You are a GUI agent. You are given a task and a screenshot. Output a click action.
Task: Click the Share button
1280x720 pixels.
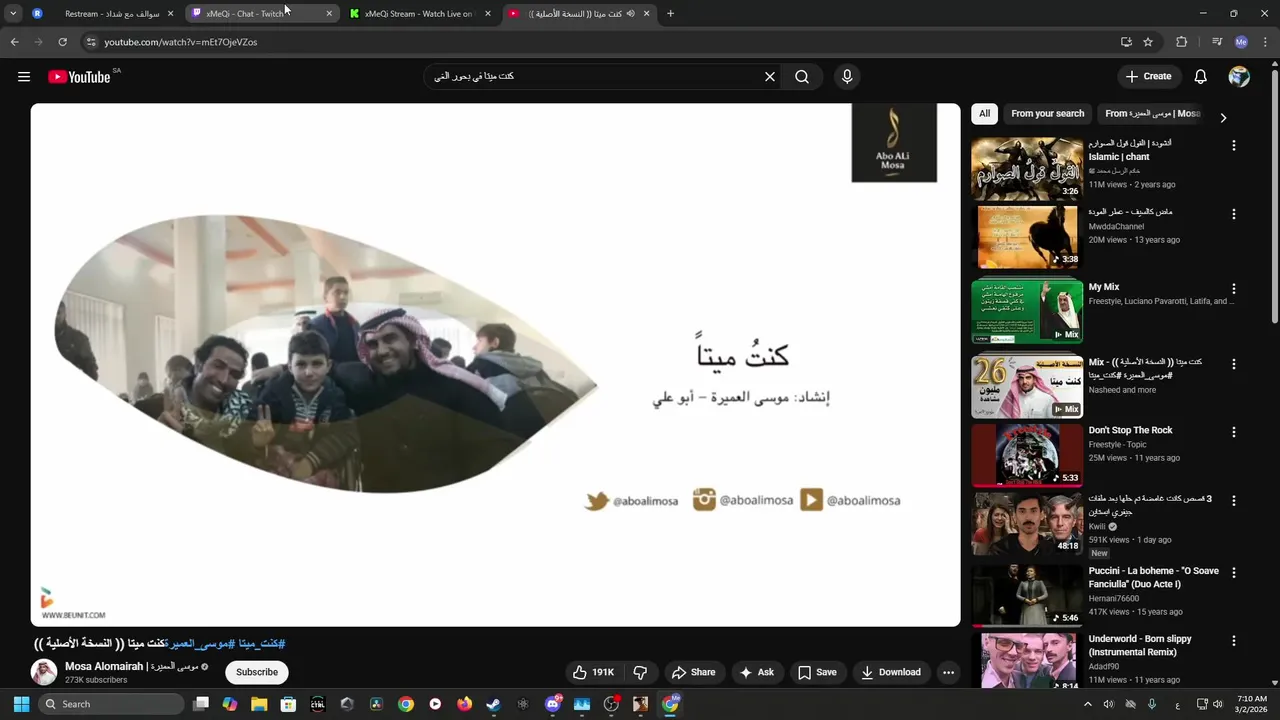point(693,672)
